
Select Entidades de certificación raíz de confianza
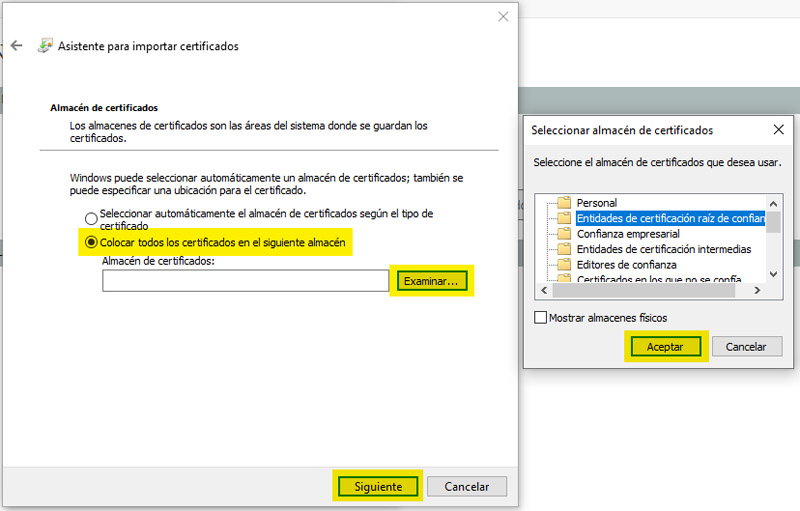click(670, 218)
